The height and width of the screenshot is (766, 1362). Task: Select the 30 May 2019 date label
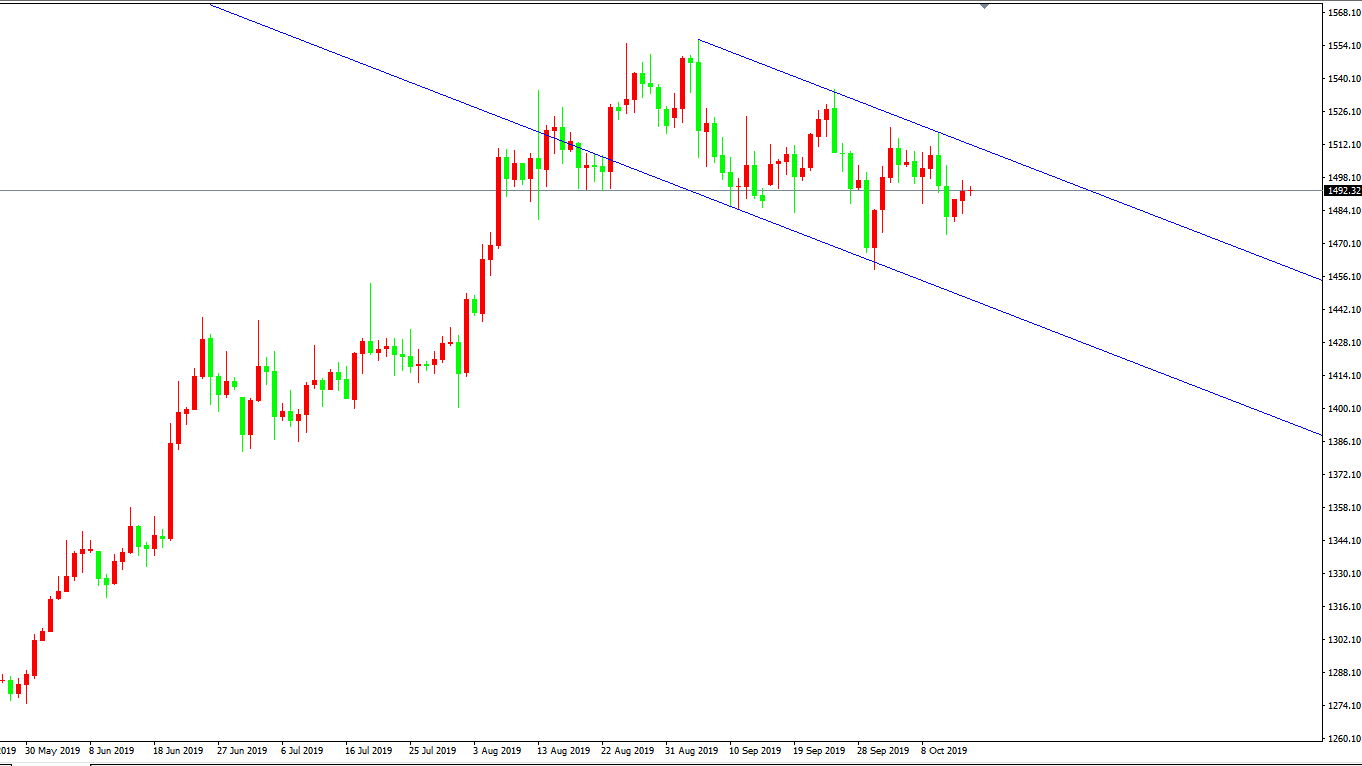(53, 750)
